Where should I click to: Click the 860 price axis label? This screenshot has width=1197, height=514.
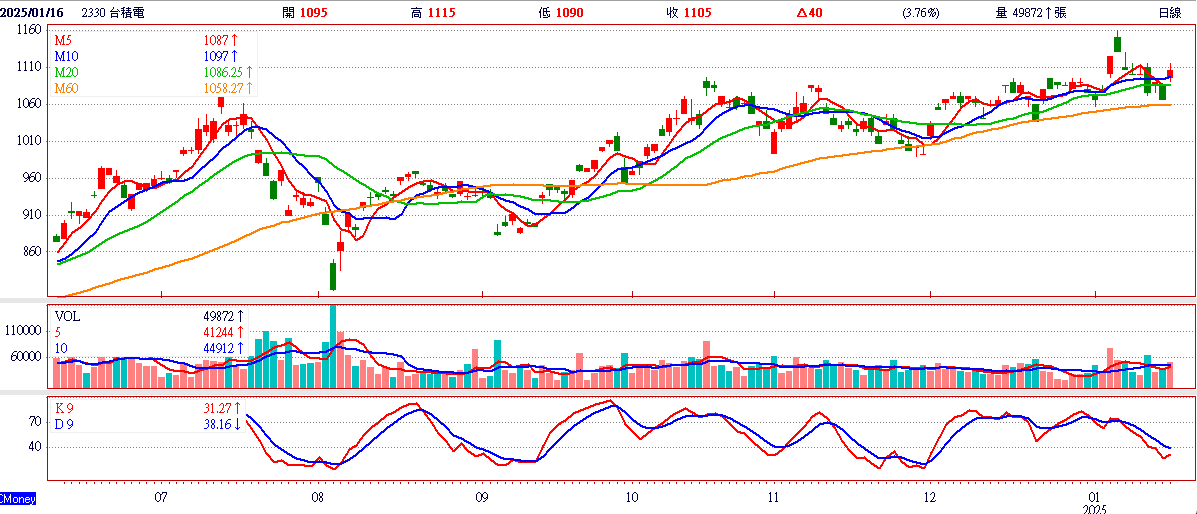point(31,251)
